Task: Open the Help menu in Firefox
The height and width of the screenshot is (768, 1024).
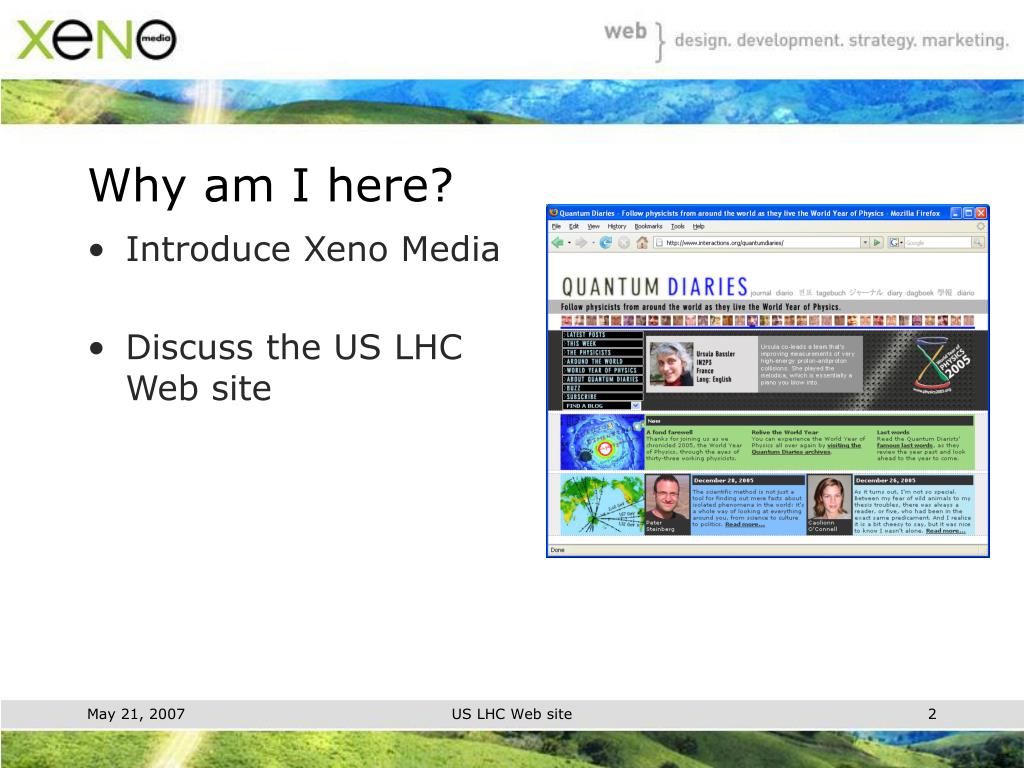Action: [x=698, y=227]
